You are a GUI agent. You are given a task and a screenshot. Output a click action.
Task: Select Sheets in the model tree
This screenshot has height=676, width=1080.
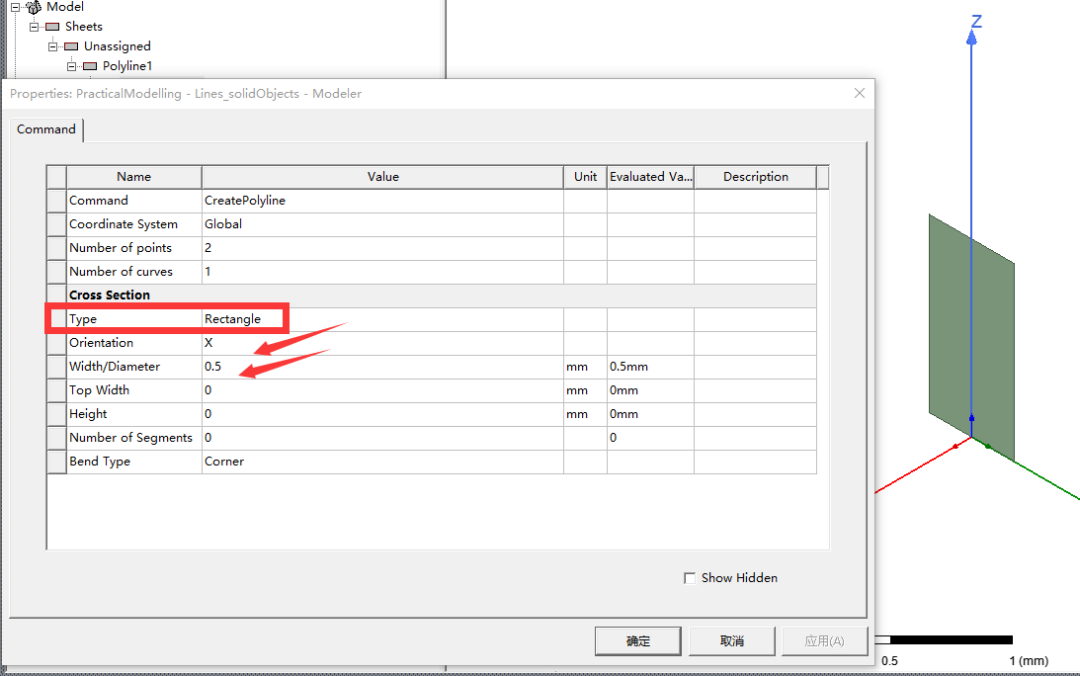(x=83, y=27)
